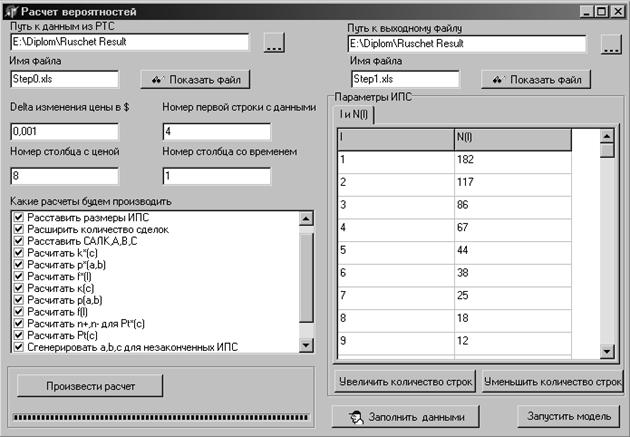This screenshot has width=630, height=437.
Task: Toggle the Расчитать f(l) checkbox
Action: [x=18, y=311]
